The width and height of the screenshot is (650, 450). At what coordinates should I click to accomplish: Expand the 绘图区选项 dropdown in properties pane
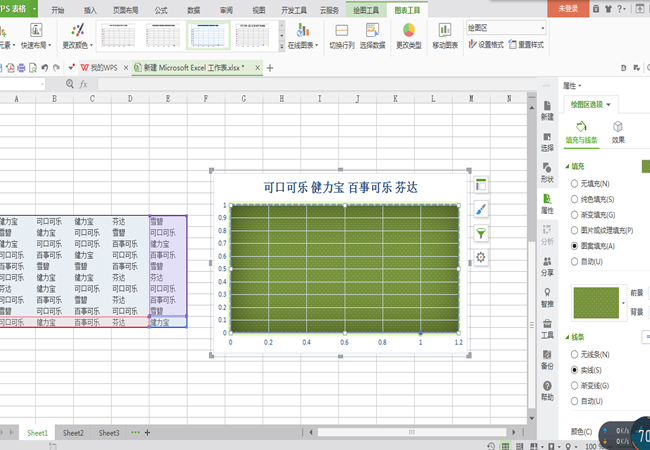tap(609, 104)
